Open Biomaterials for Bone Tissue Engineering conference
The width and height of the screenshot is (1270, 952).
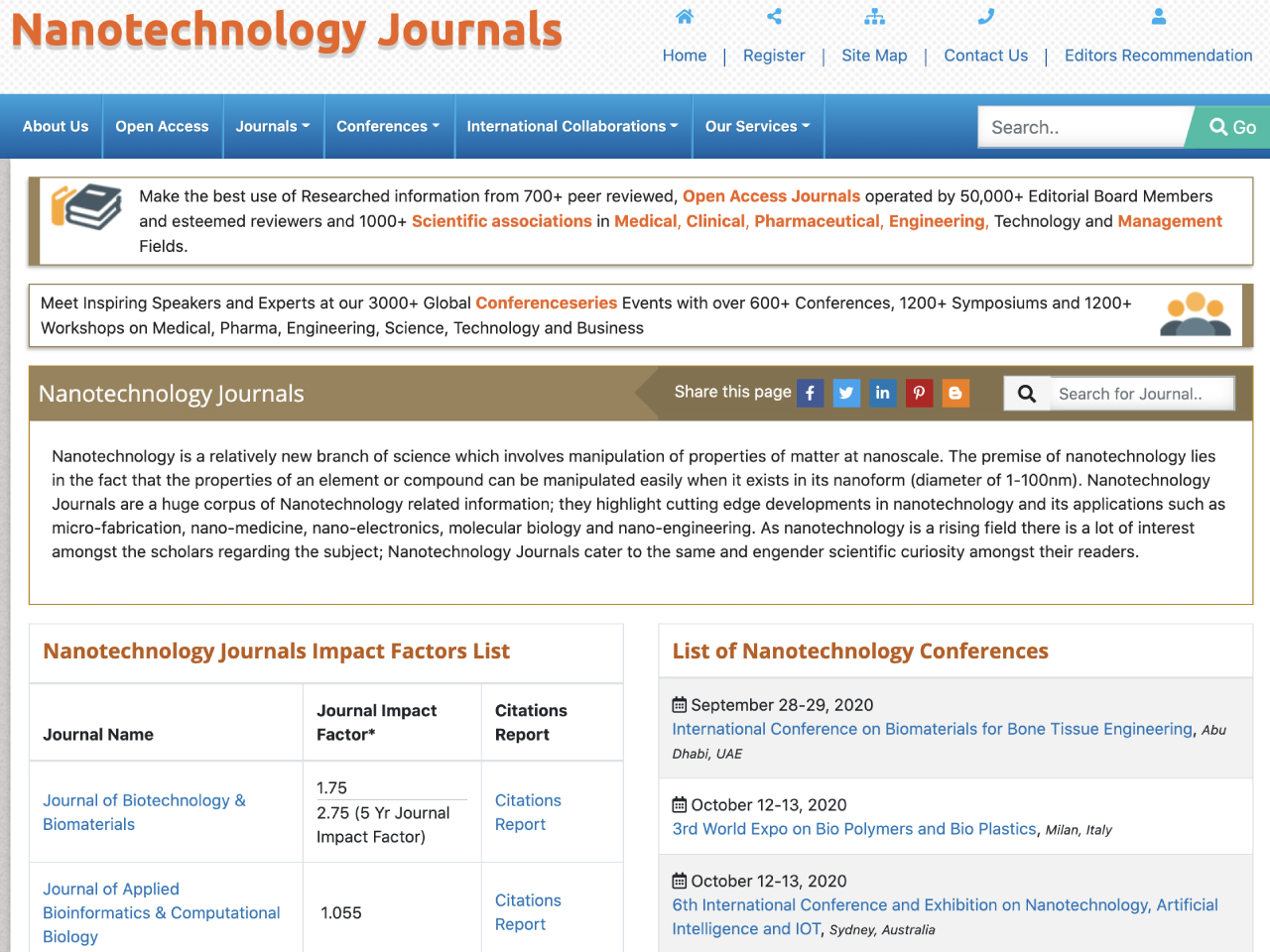(933, 729)
